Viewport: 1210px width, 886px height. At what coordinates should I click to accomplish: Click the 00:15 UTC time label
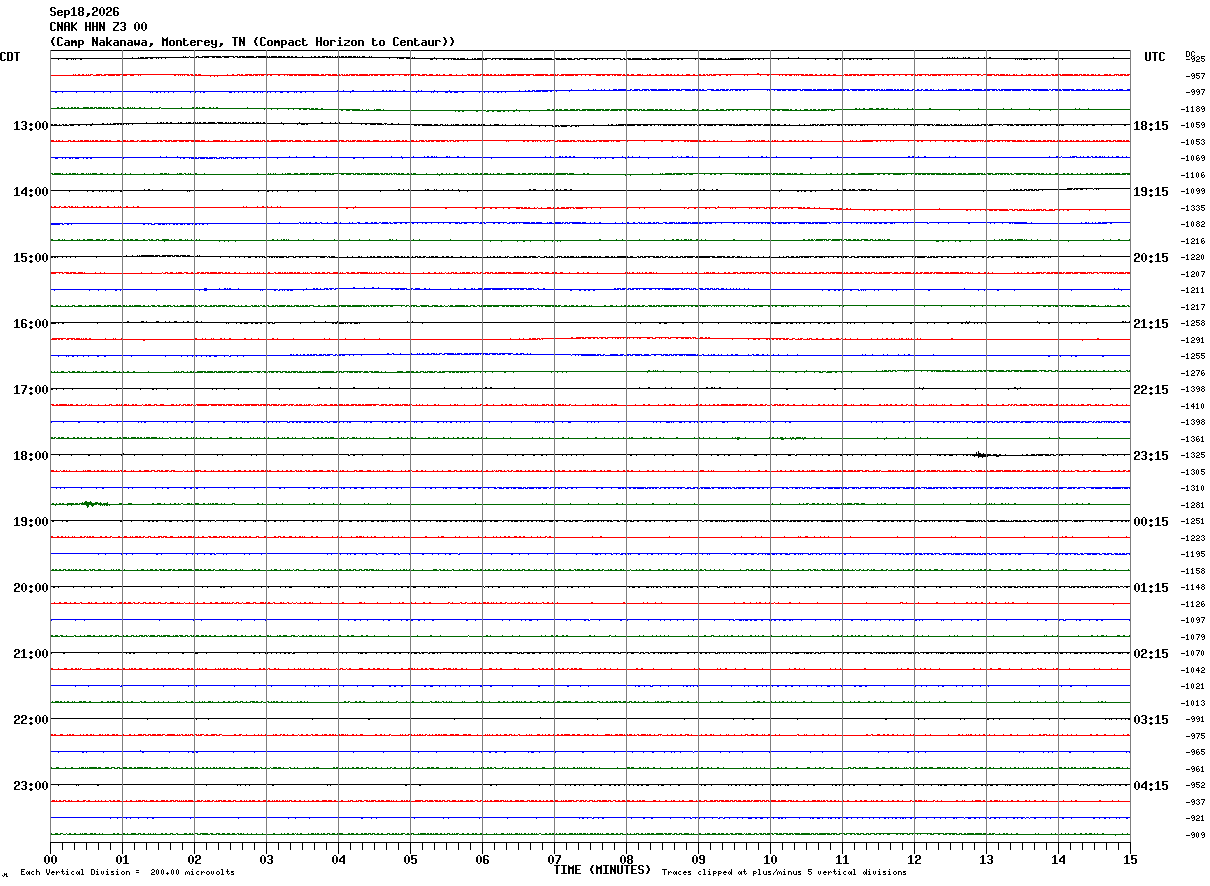[1151, 522]
